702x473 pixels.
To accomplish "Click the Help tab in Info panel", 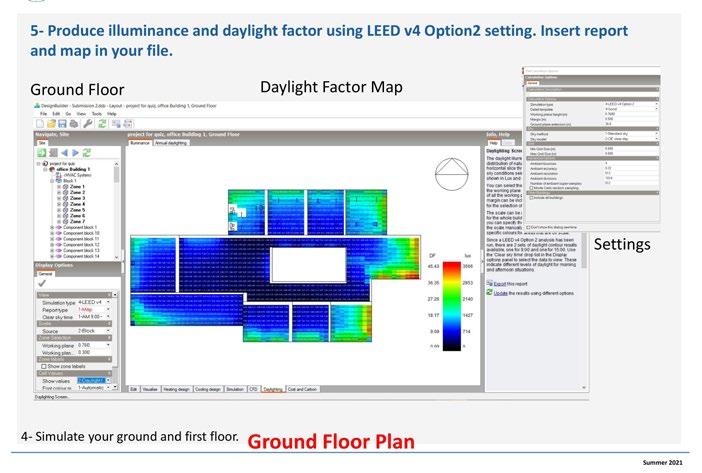I will (493, 143).
